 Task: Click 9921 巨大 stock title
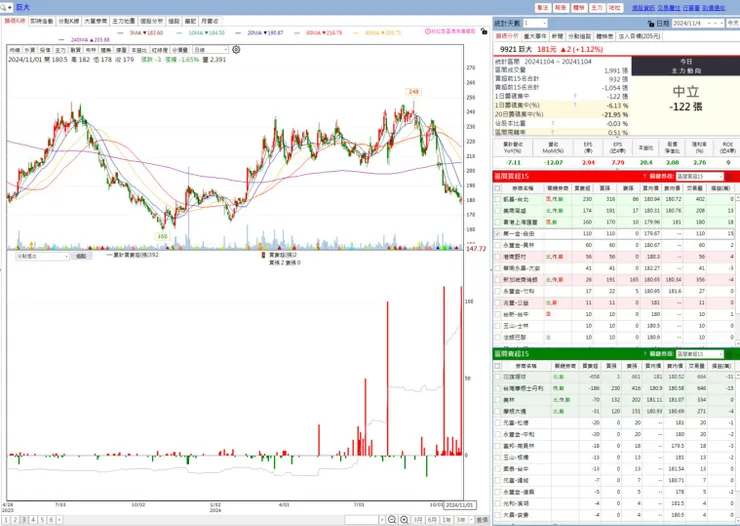[516, 49]
